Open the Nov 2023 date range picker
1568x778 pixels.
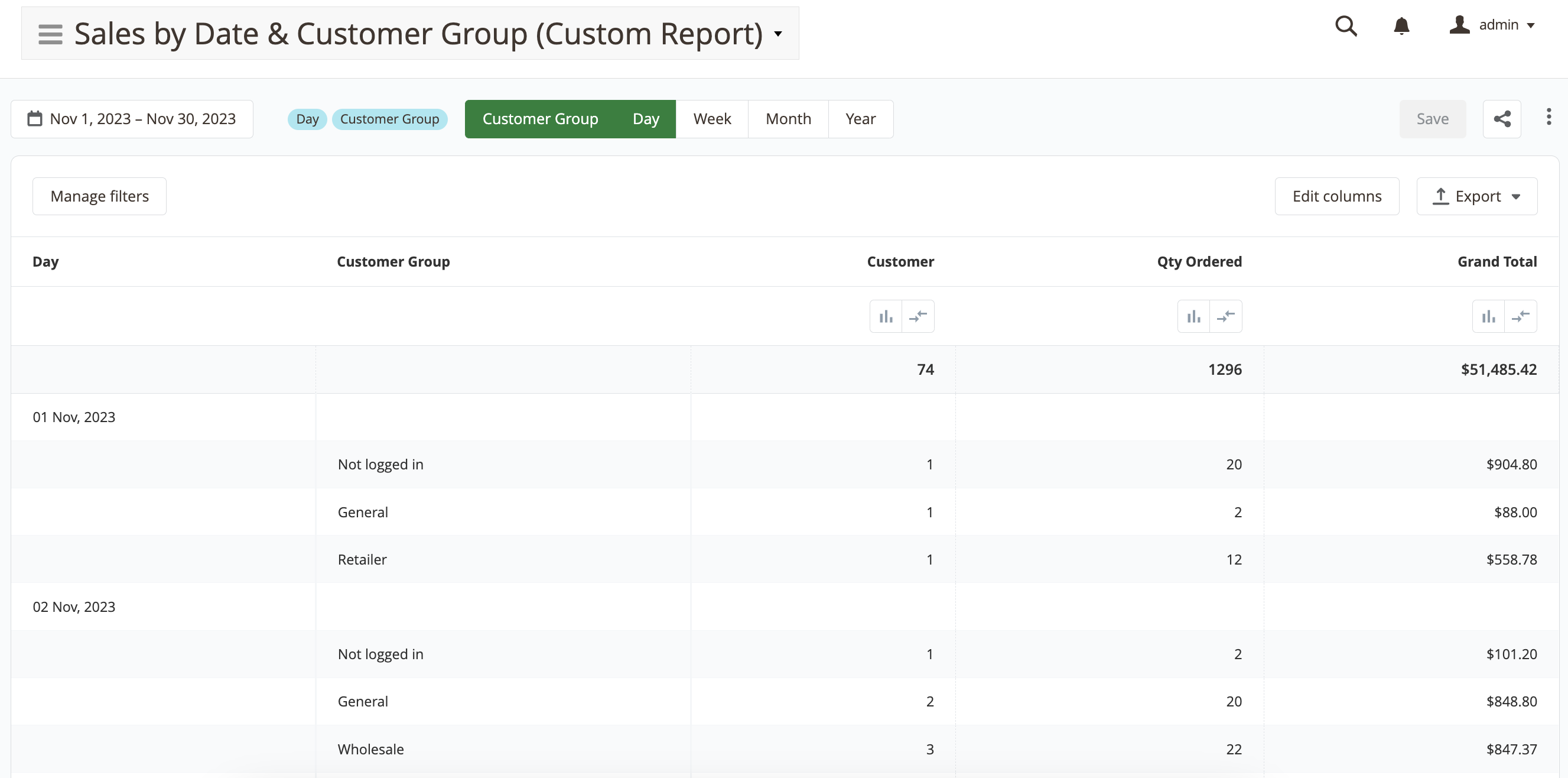coord(132,119)
